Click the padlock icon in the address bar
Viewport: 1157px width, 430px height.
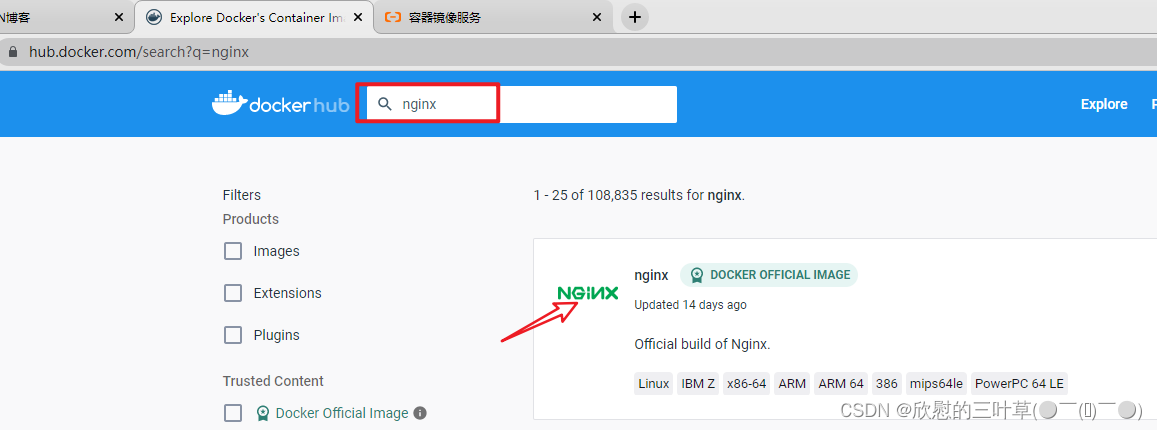point(11,52)
